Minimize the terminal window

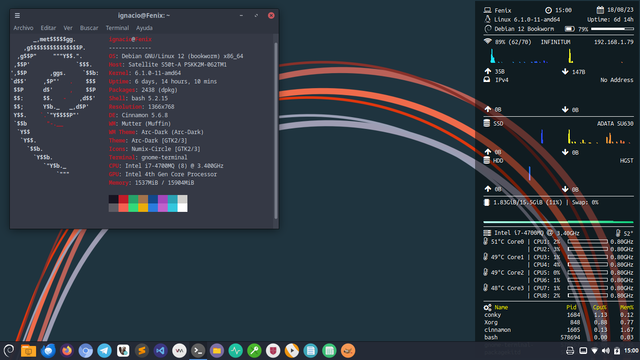point(241,16)
